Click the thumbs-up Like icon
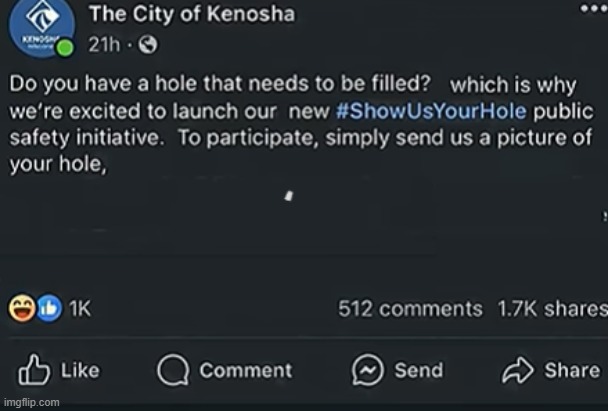Image resolution: width=608 pixels, height=411 pixels. point(32,371)
